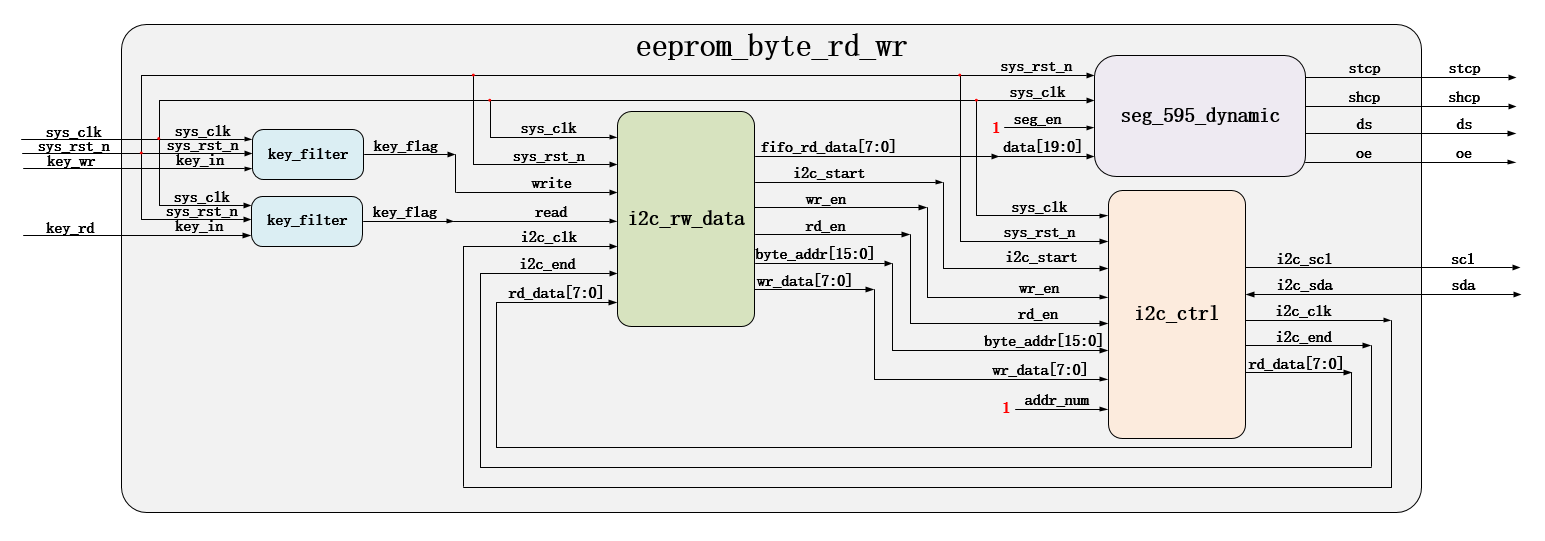Click i2c_start input label of i2c_ctrl
Image resolution: width=1545 pixels, height=541 pixels.
[x=1041, y=258]
